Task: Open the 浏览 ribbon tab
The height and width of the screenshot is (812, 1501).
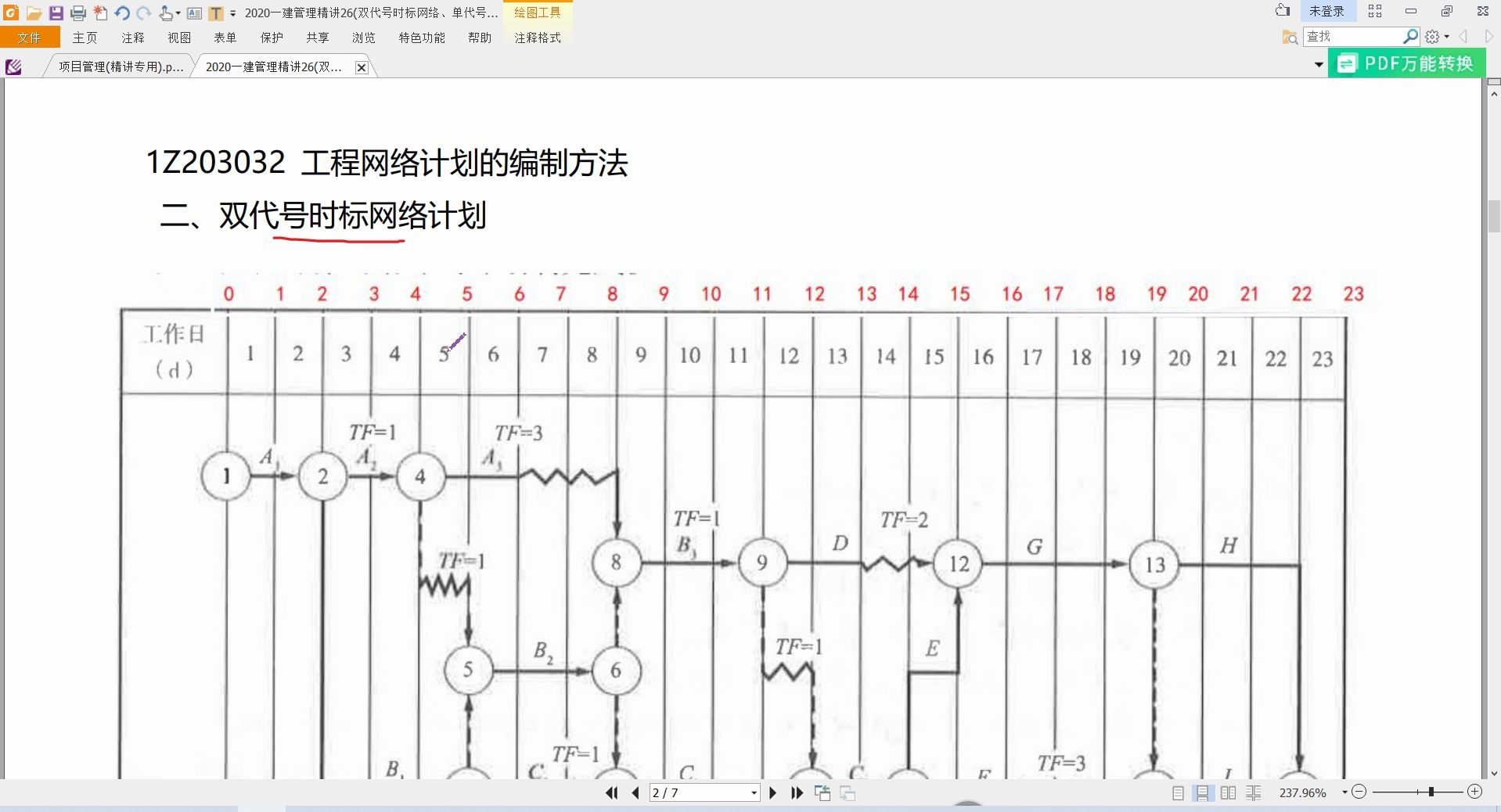Action: (x=364, y=38)
